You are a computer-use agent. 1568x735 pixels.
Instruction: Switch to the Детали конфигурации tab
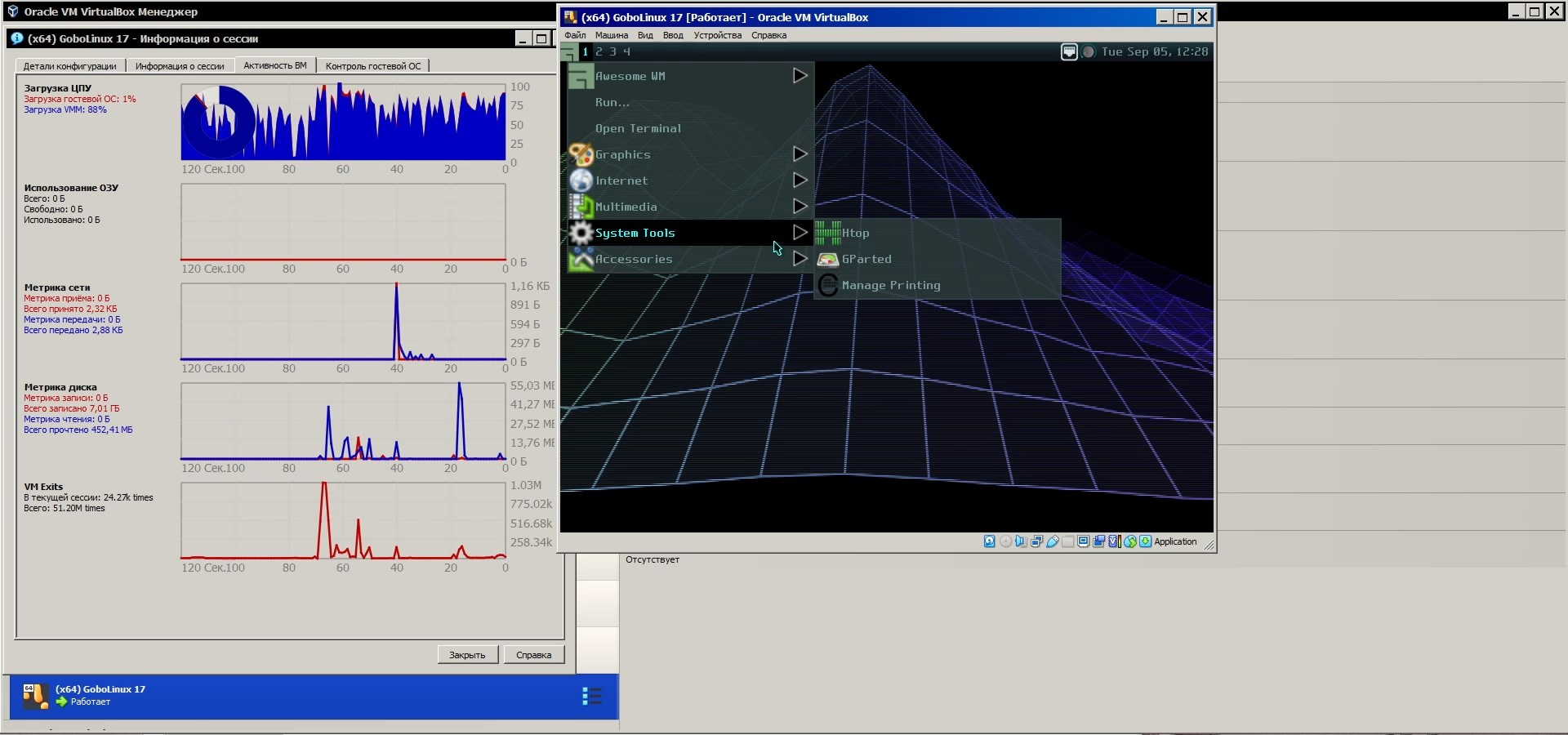(x=69, y=66)
